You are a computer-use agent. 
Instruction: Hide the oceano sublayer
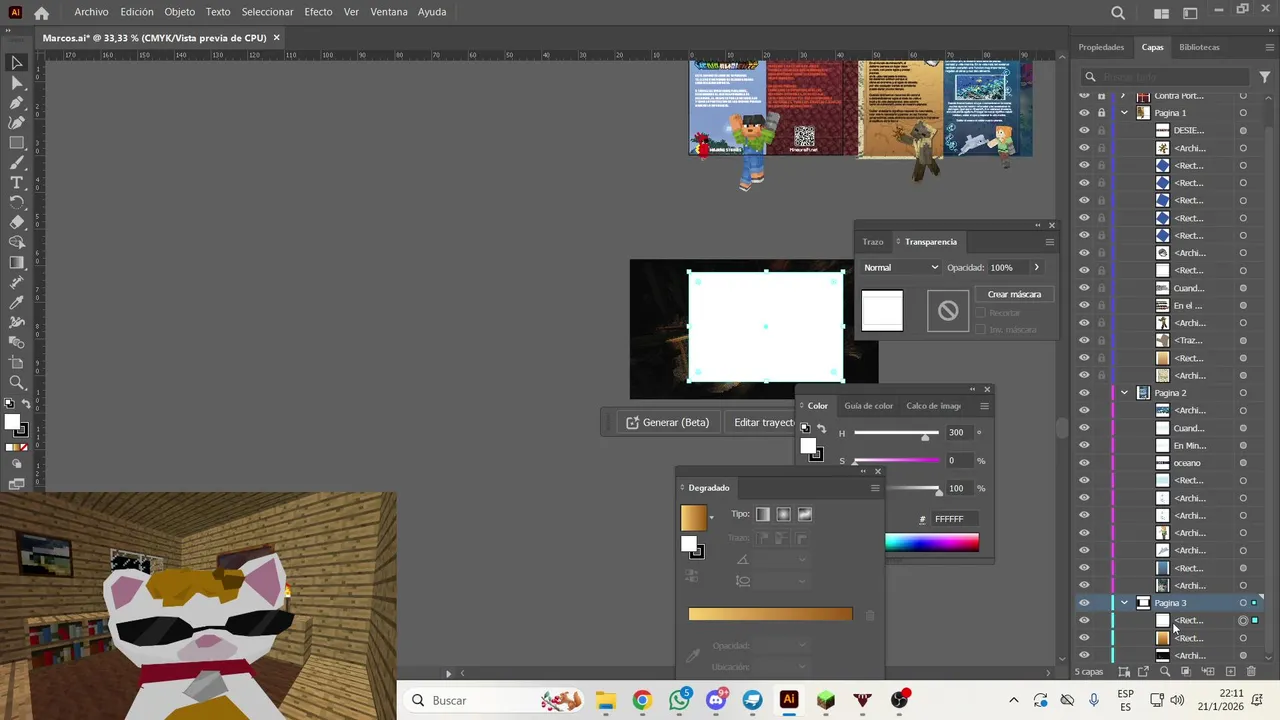(1084, 463)
